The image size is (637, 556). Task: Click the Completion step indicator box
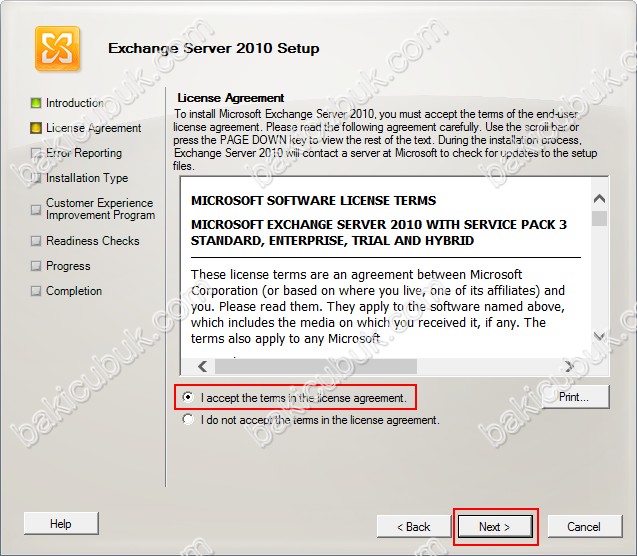point(36,291)
